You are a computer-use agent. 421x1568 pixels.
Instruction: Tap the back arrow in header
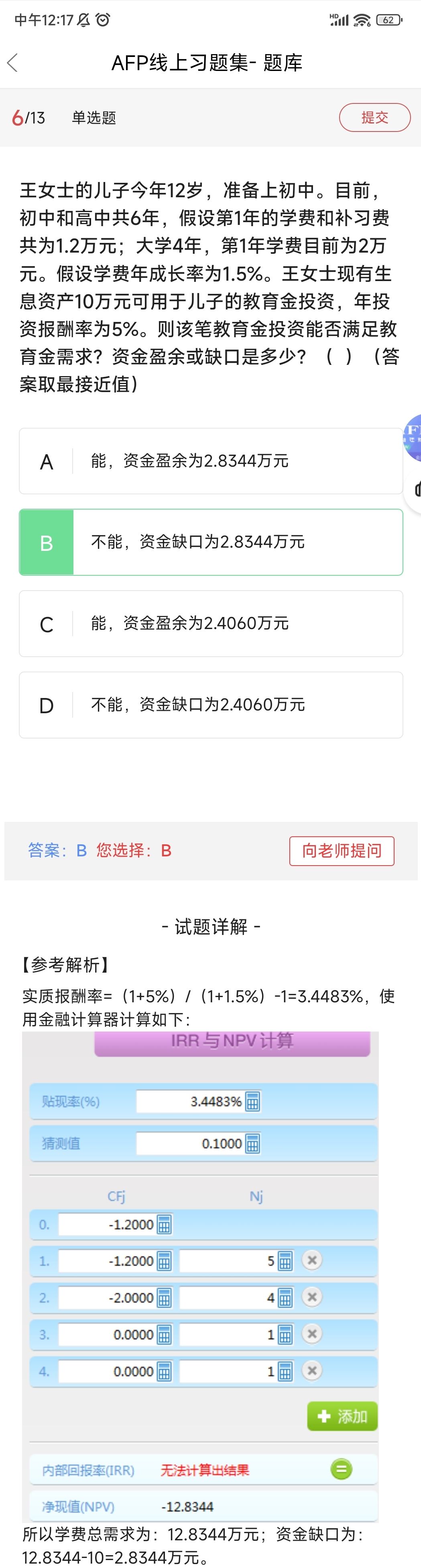12,62
